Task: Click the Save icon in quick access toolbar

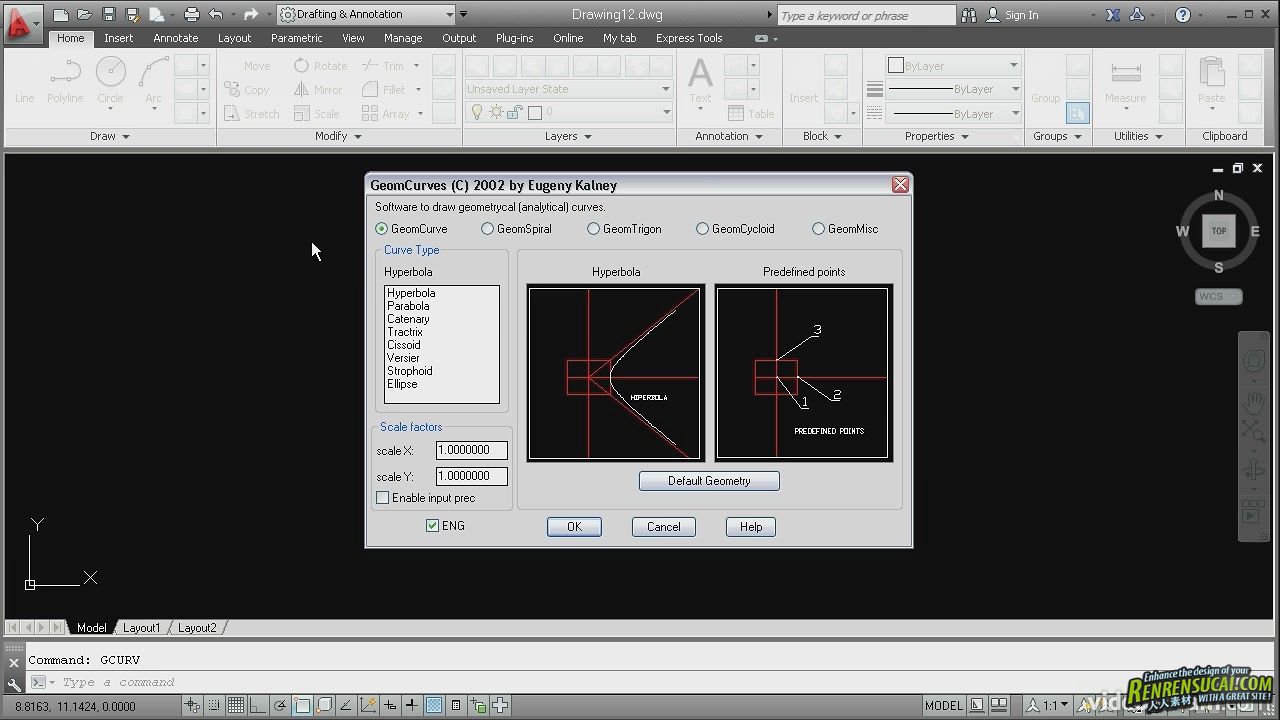Action: (109, 15)
